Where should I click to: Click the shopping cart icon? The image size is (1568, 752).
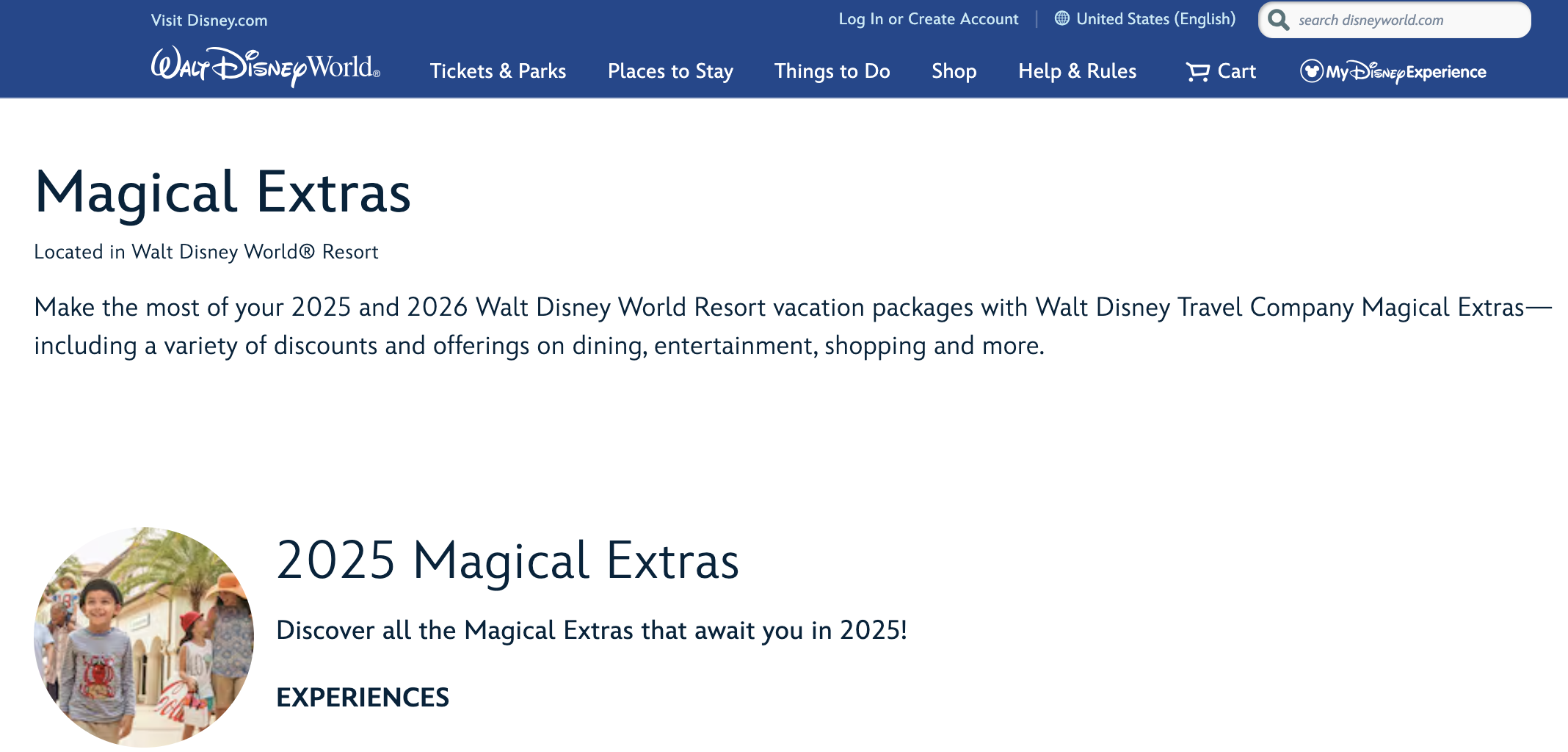coord(1197,72)
